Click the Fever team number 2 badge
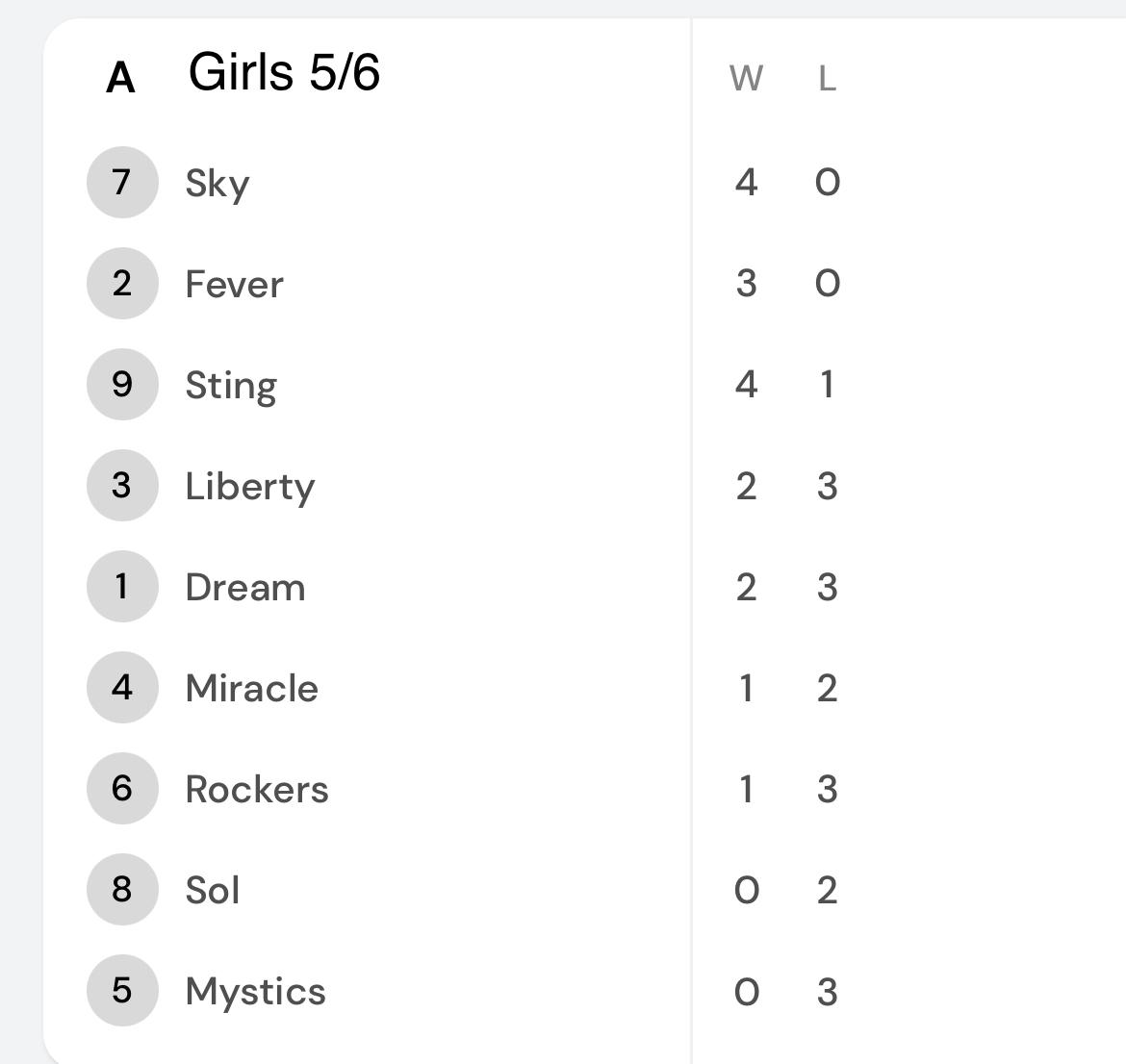Screen dimensions: 1126x1064 pyautogui.click(x=122, y=284)
